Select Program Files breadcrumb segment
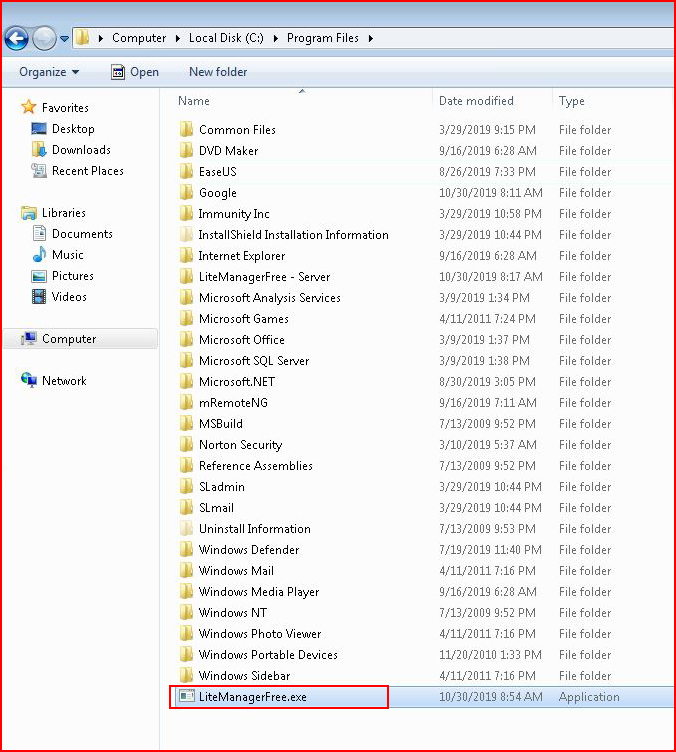Viewport: 676px width, 752px height. (x=323, y=38)
